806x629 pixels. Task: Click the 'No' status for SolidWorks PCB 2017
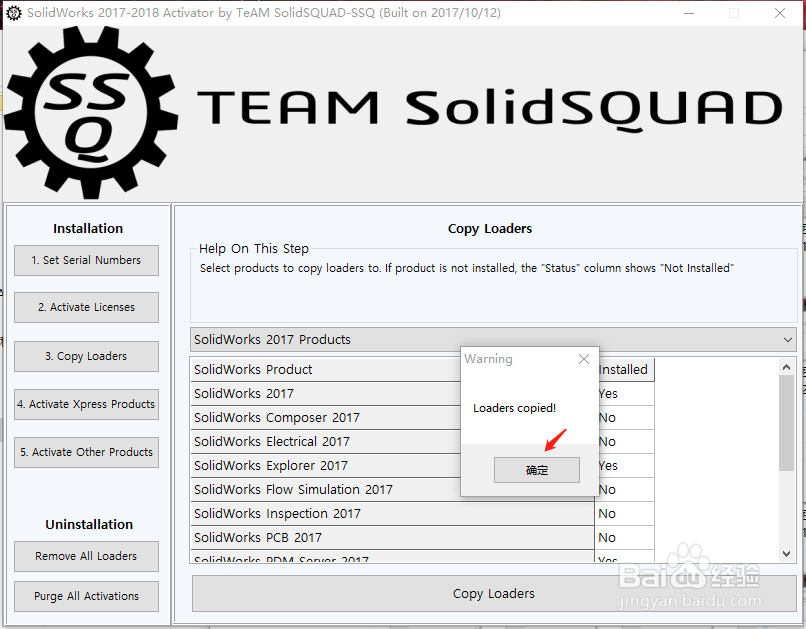click(x=624, y=538)
